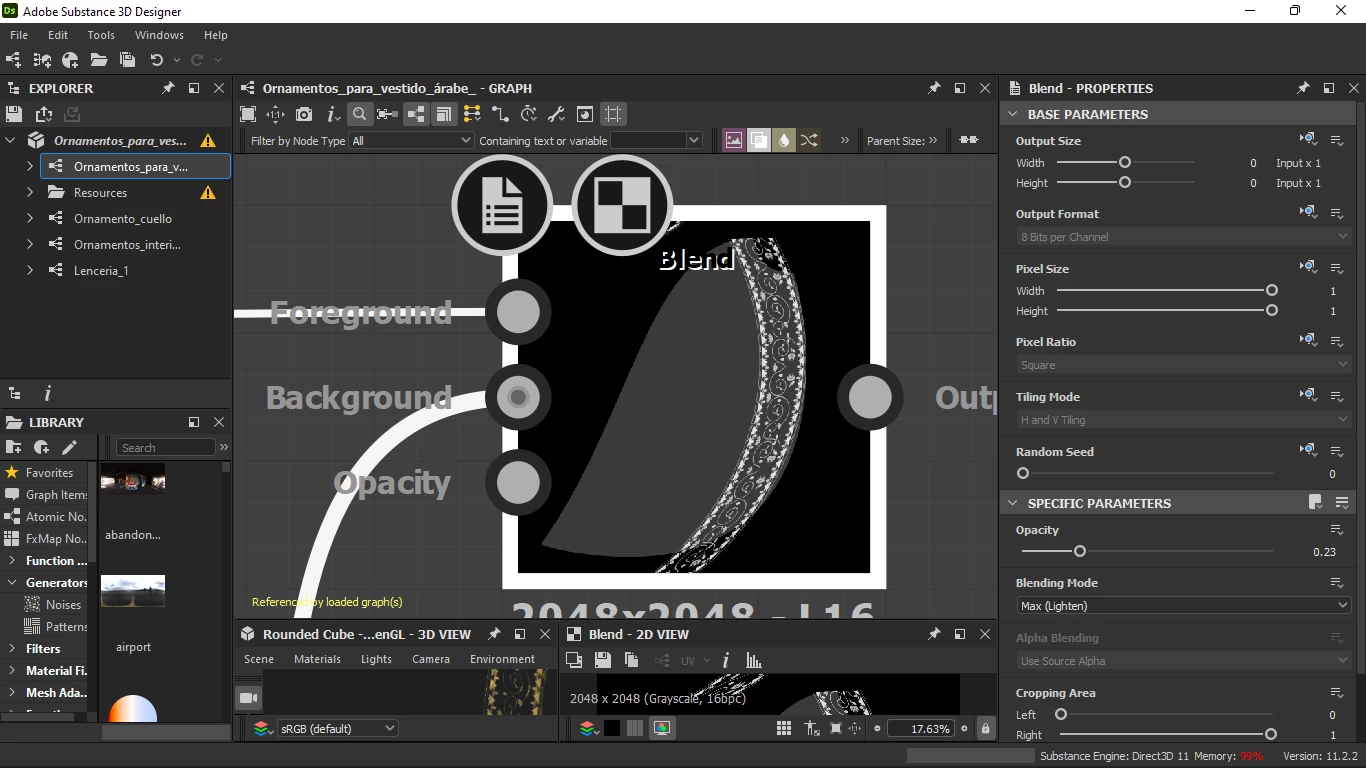Click the Random Seed slider handle

1022,473
